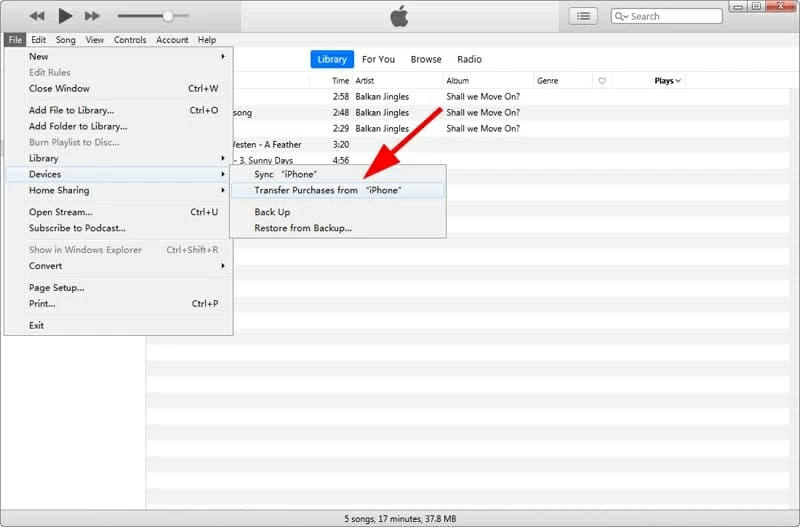The width and height of the screenshot is (800, 527).
Task: Type in the Search field
Action: click(x=672, y=16)
